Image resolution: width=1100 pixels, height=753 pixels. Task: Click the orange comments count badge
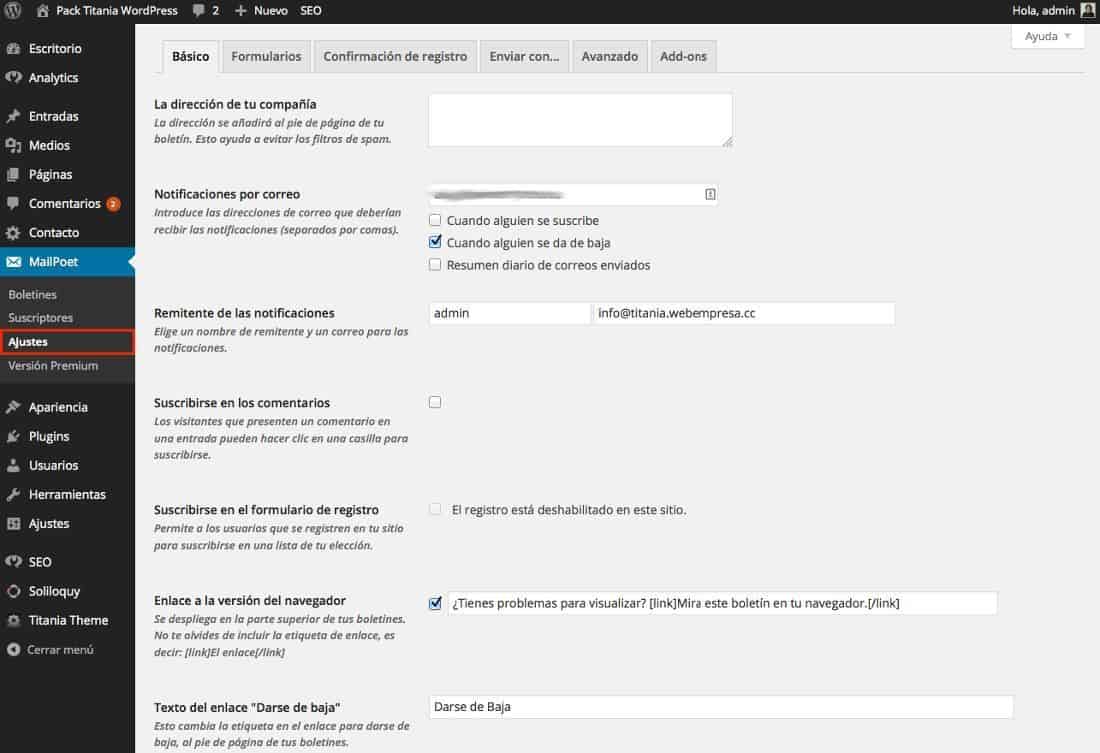pos(113,204)
